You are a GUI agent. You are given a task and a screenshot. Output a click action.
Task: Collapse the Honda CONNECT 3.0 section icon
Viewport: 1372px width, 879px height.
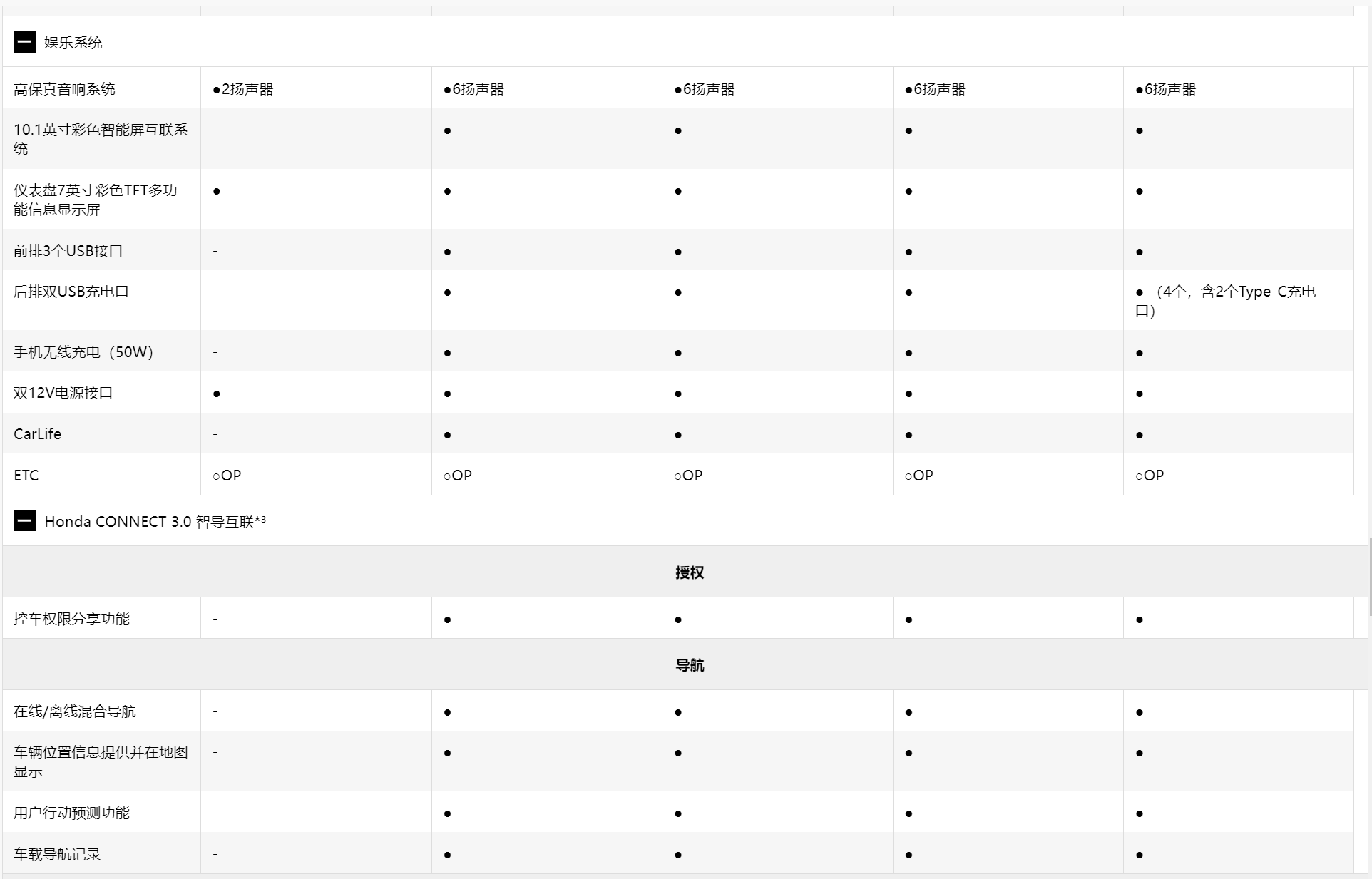point(24,521)
